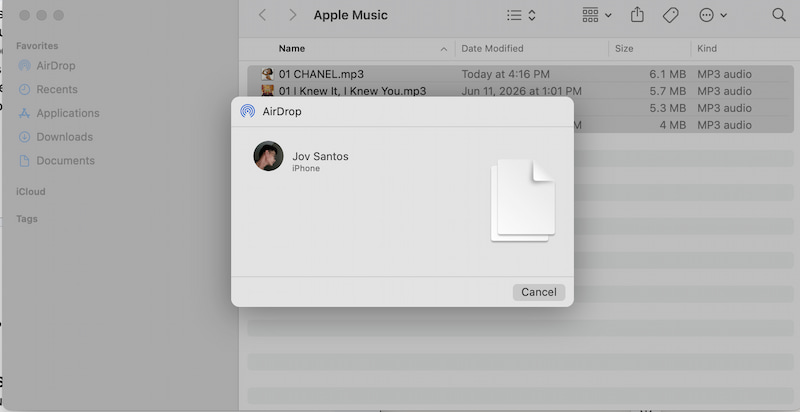Viewport: 800px width, 412px height.
Task: Click the Tags toolbar icon
Action: [x=670, y=15]
